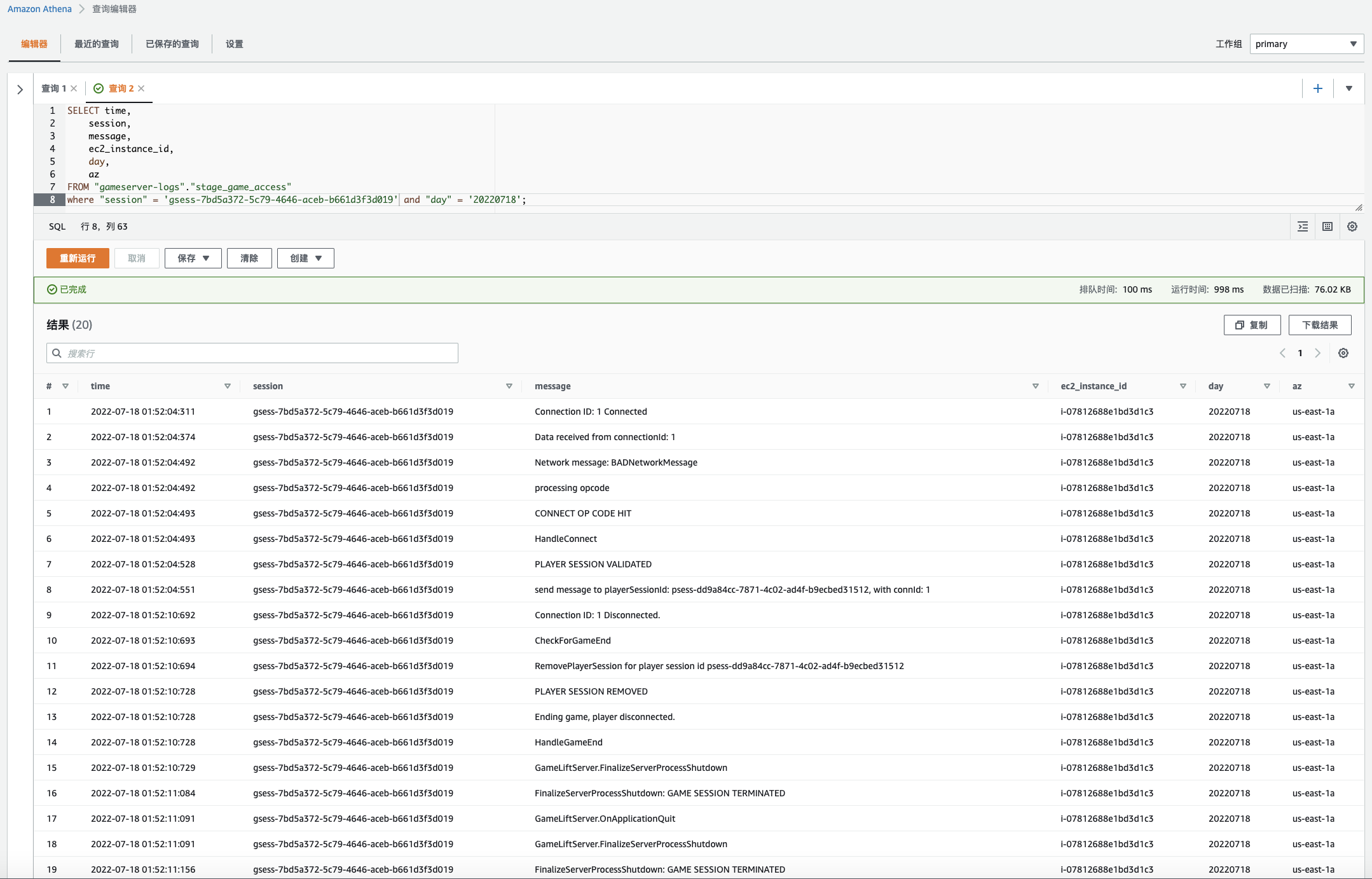This screenshot has height=879, width=1372.
Task: Add a new query tab with plus icon
Action: tap(1318, 88)
